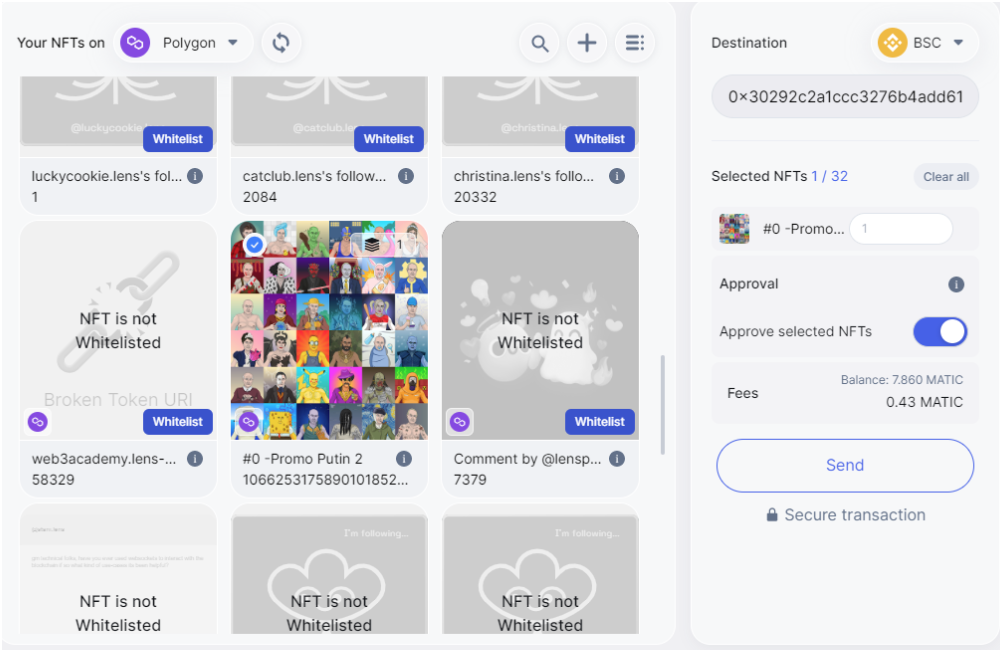Open info for christina.lens NFT

click(x=617, y=176)
